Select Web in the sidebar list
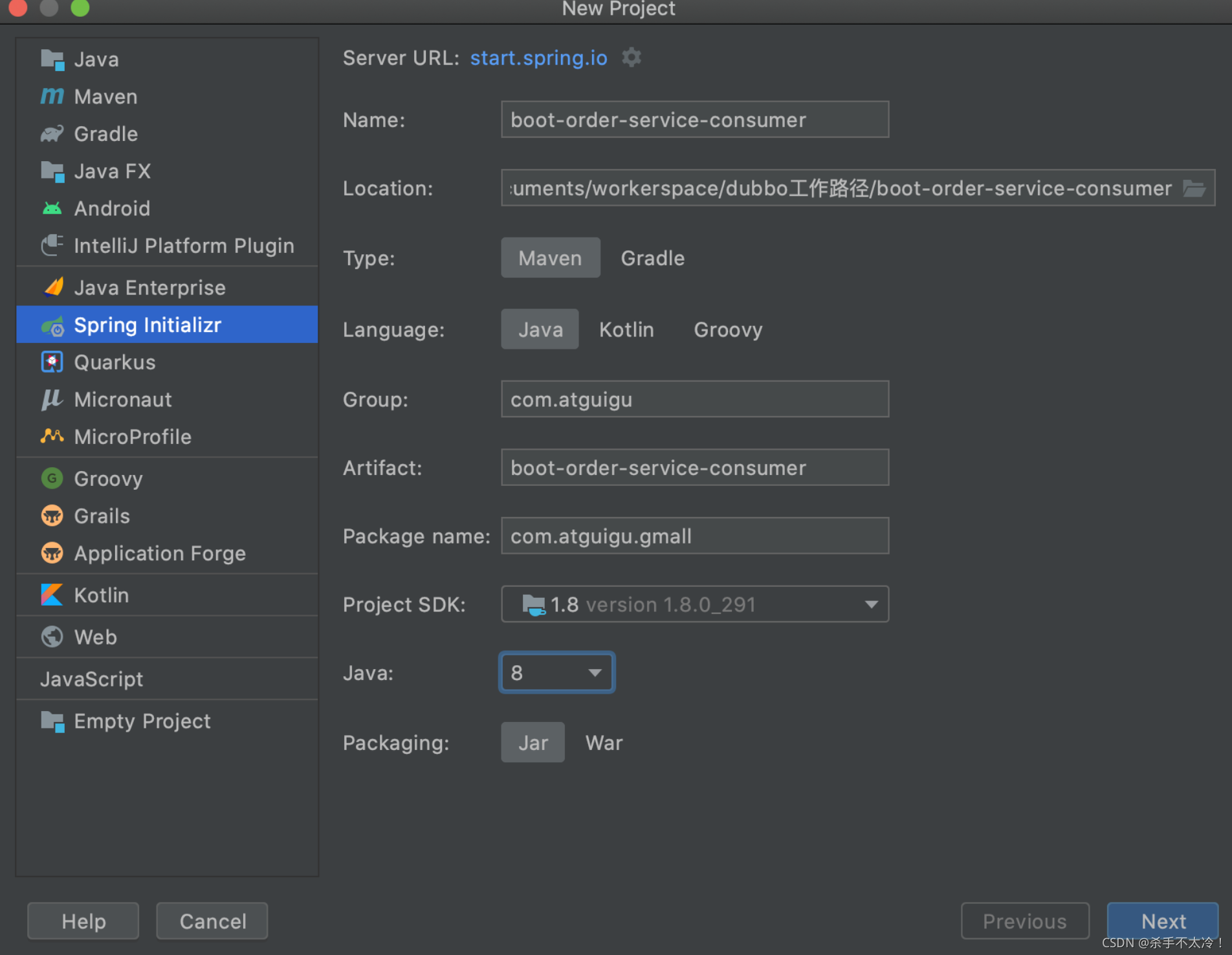The image size is (1232, 955). click(167, 637)
